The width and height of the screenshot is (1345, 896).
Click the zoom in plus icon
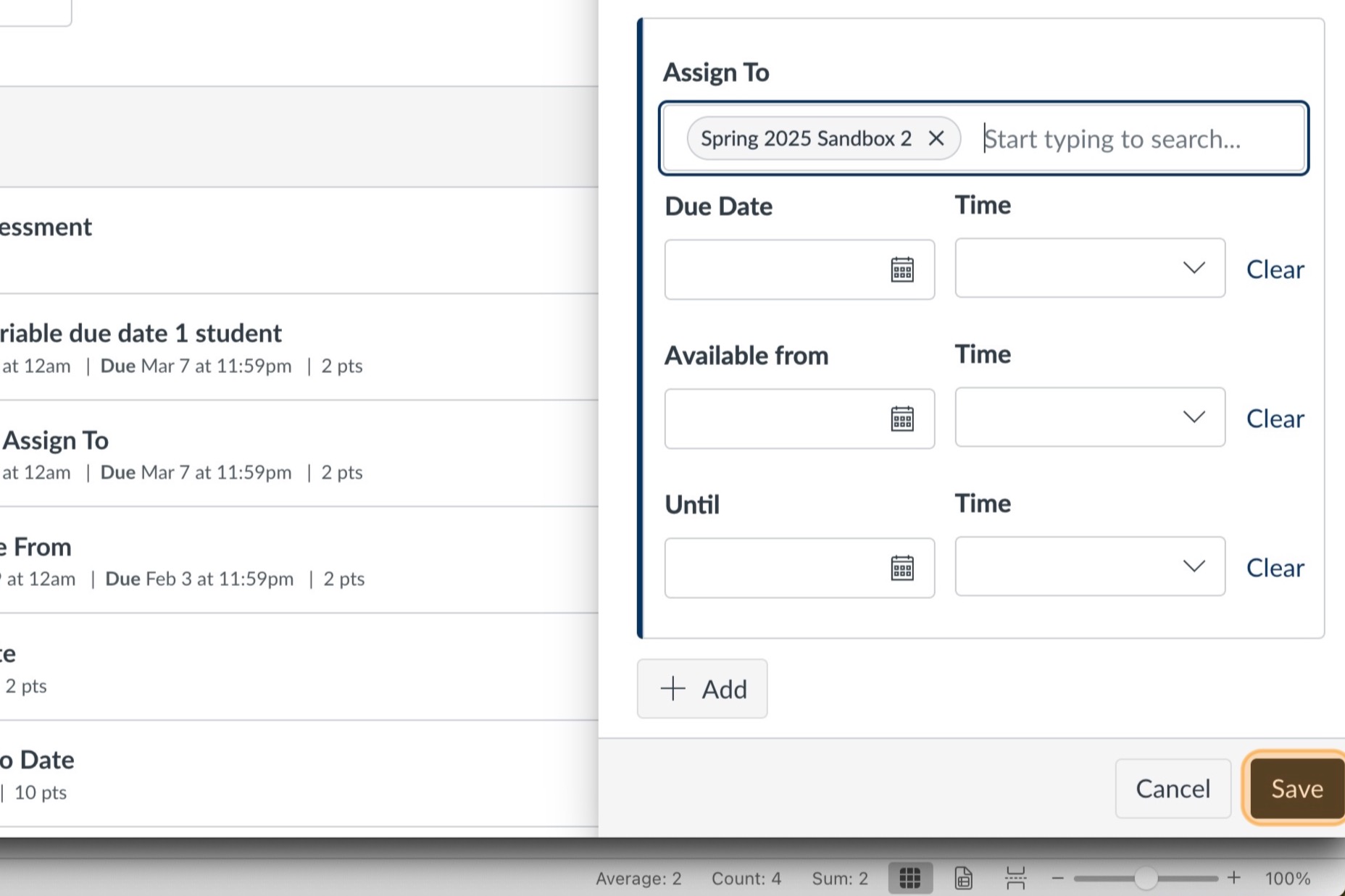1233,879
